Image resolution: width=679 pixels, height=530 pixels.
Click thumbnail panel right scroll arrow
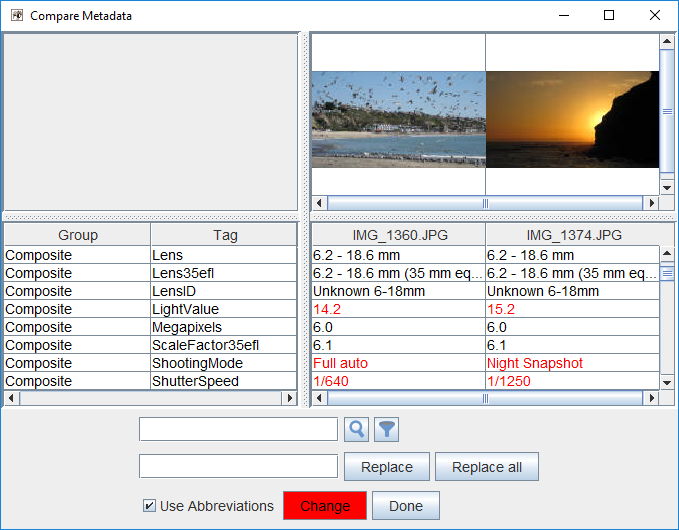(651, 203)
